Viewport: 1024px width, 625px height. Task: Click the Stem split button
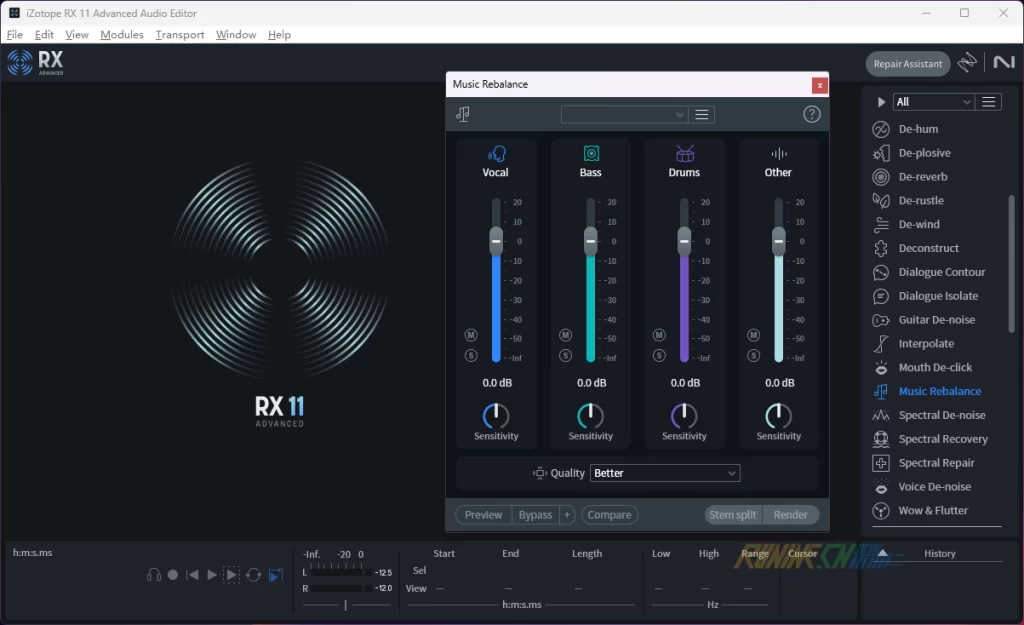[732, 515]
